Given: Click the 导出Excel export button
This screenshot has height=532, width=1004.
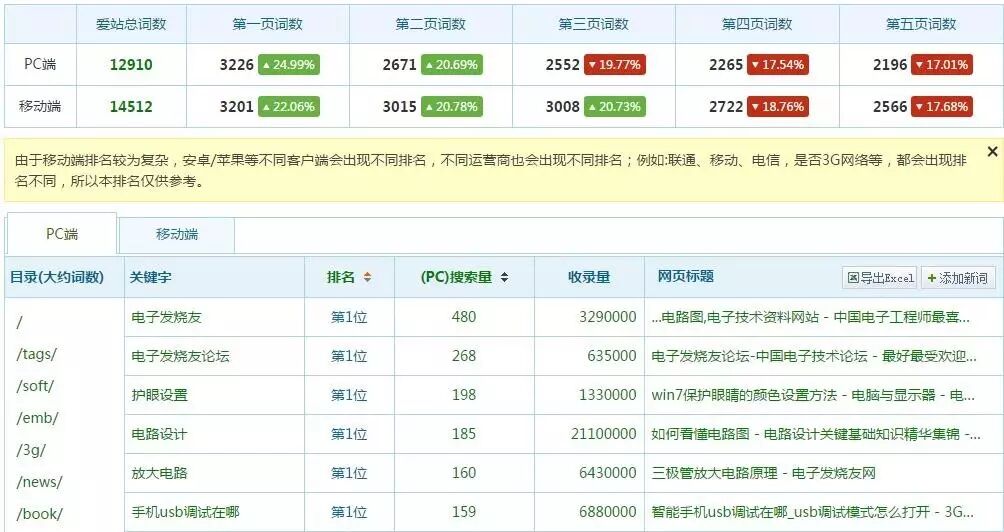Looking at the screenshot, I should [880, 278].
